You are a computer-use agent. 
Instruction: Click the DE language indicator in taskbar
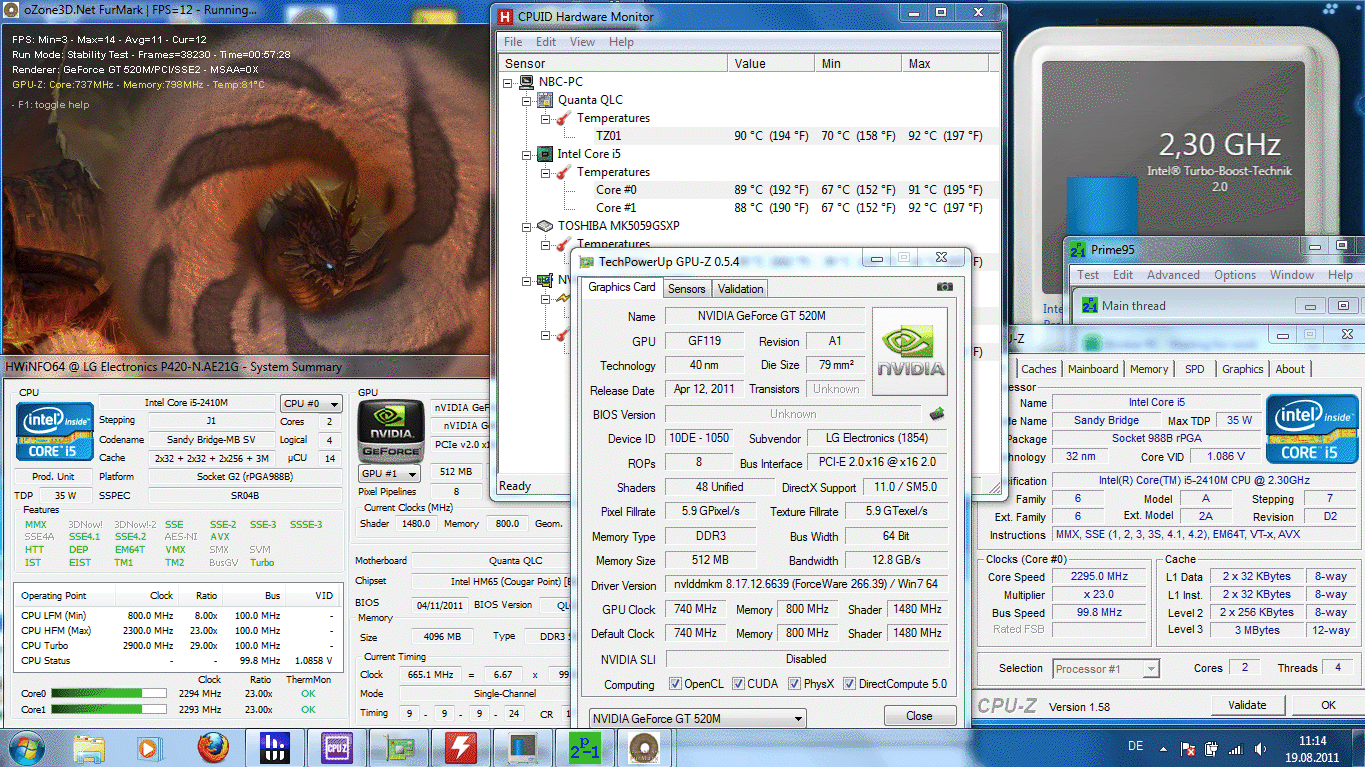(x=1135, y=747)
